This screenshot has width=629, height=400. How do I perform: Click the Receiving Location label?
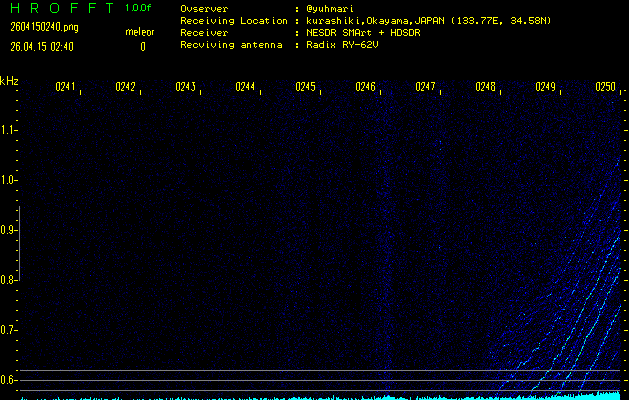(234, 21)
